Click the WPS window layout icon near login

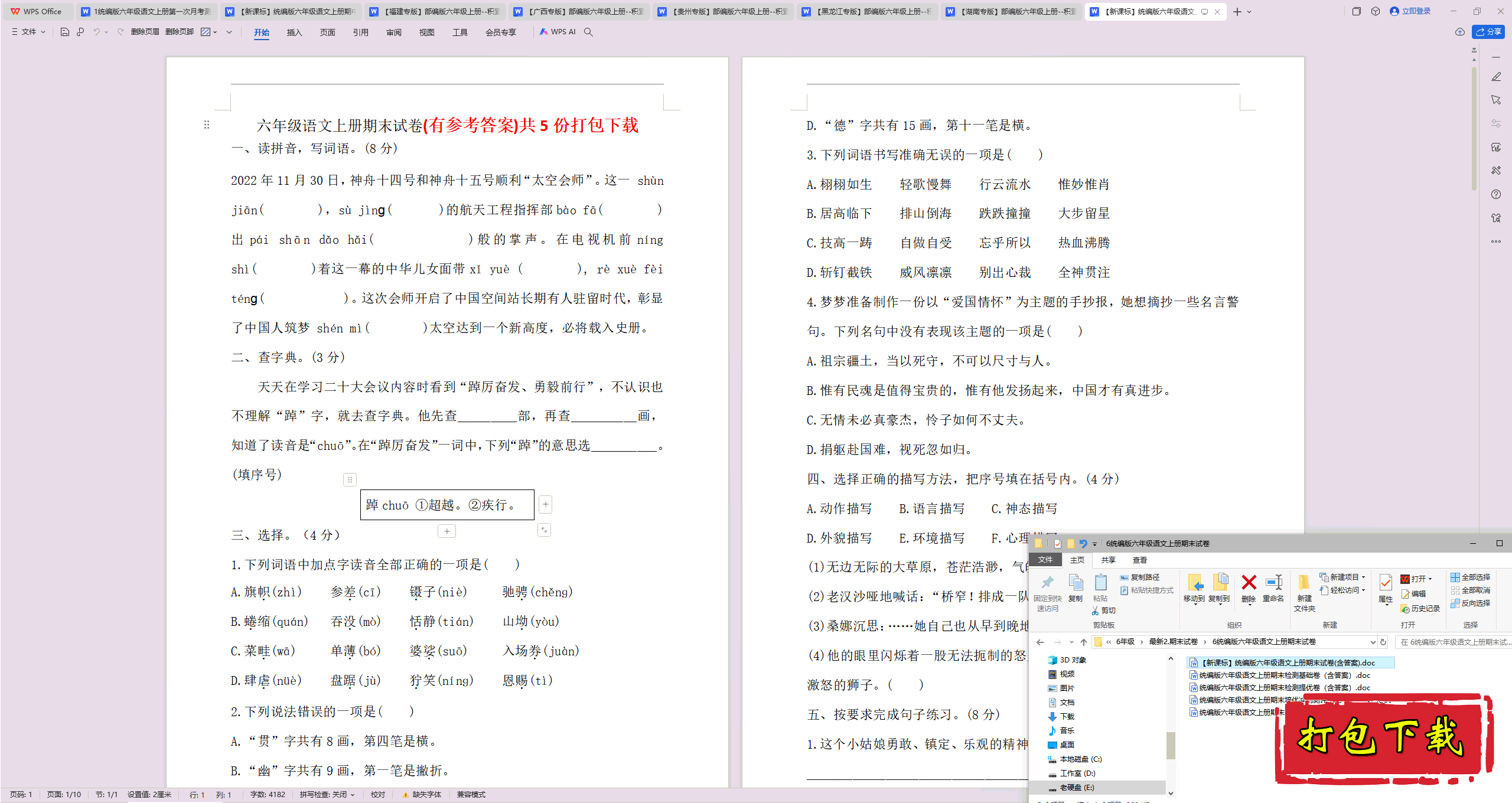pos(1356,11)
